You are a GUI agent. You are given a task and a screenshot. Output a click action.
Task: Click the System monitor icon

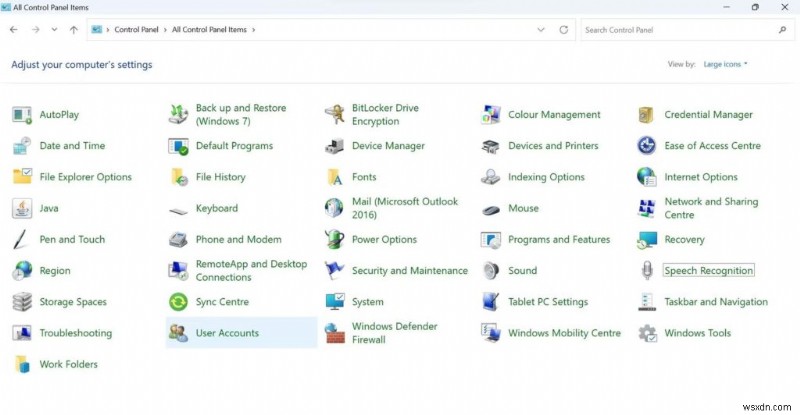[335, 302]
